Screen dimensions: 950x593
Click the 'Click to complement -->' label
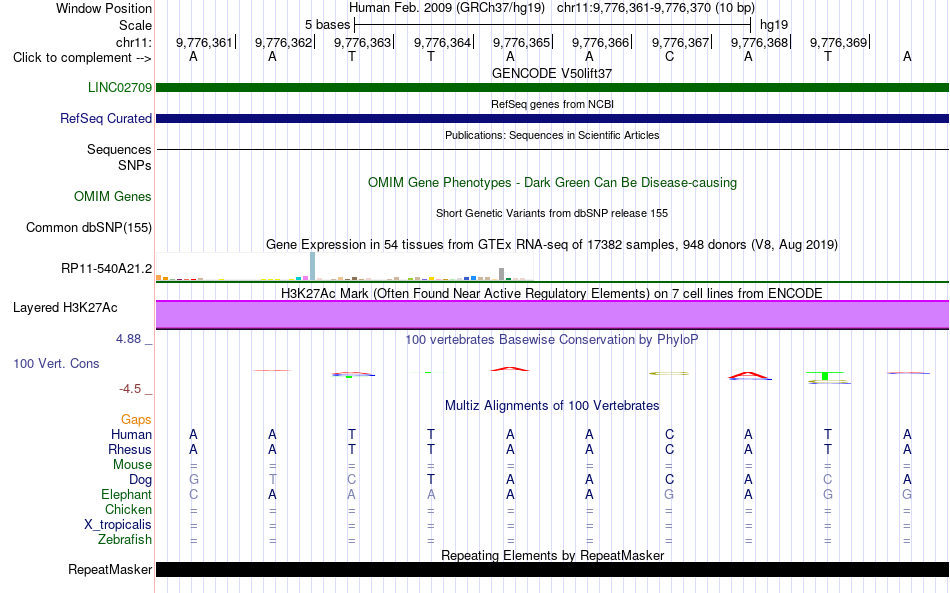point(82,58)
